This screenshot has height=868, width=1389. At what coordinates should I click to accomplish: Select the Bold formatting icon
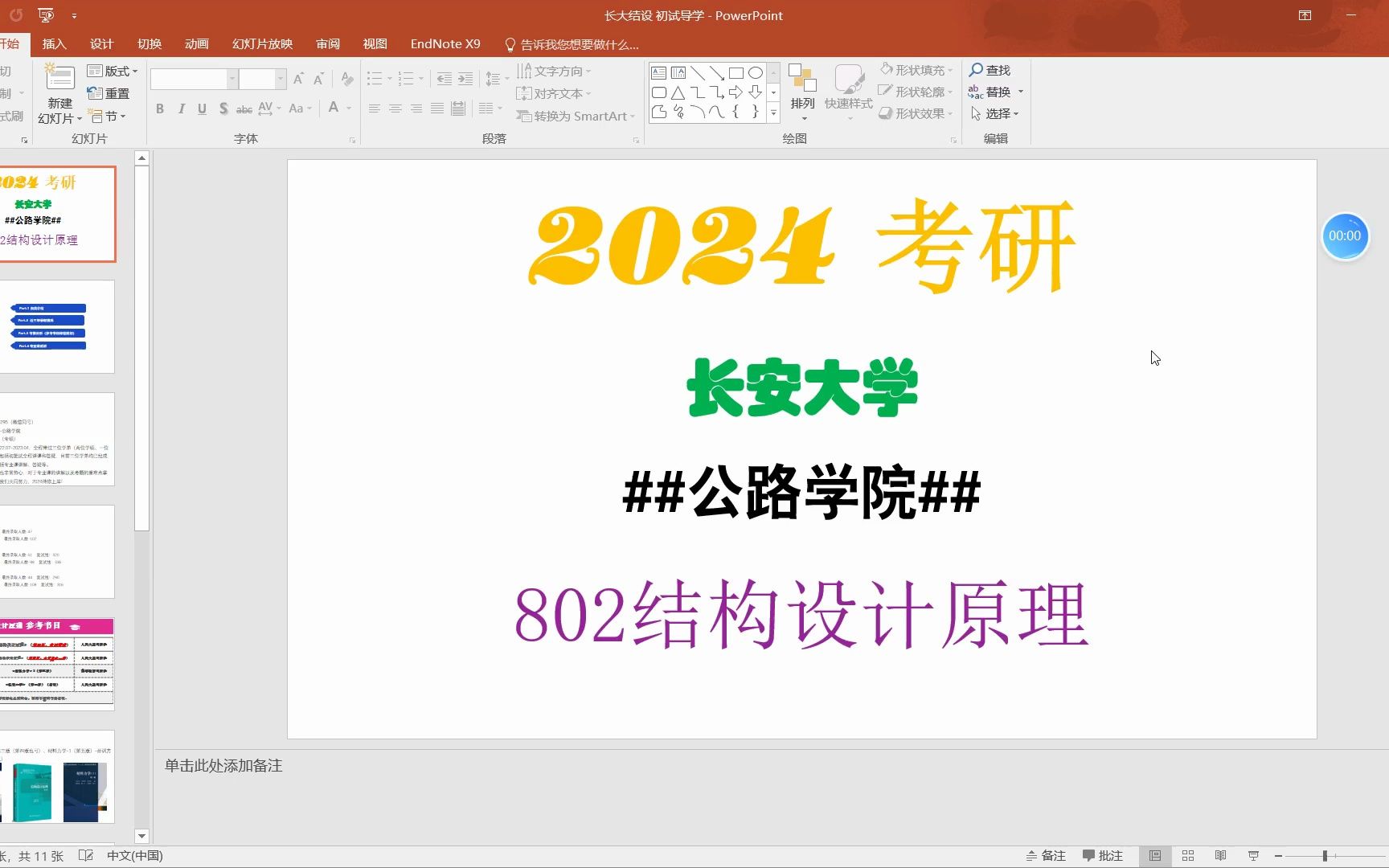point(159,108)
